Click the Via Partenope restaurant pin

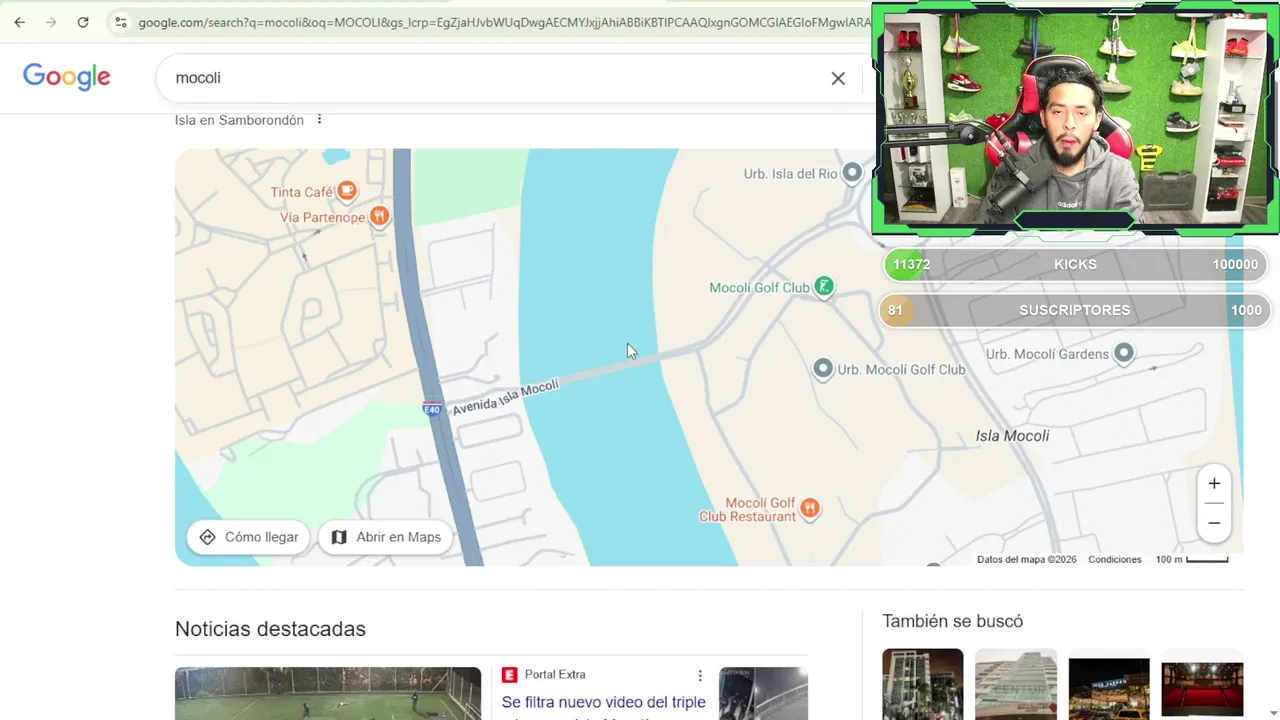(x=379, y=215)
